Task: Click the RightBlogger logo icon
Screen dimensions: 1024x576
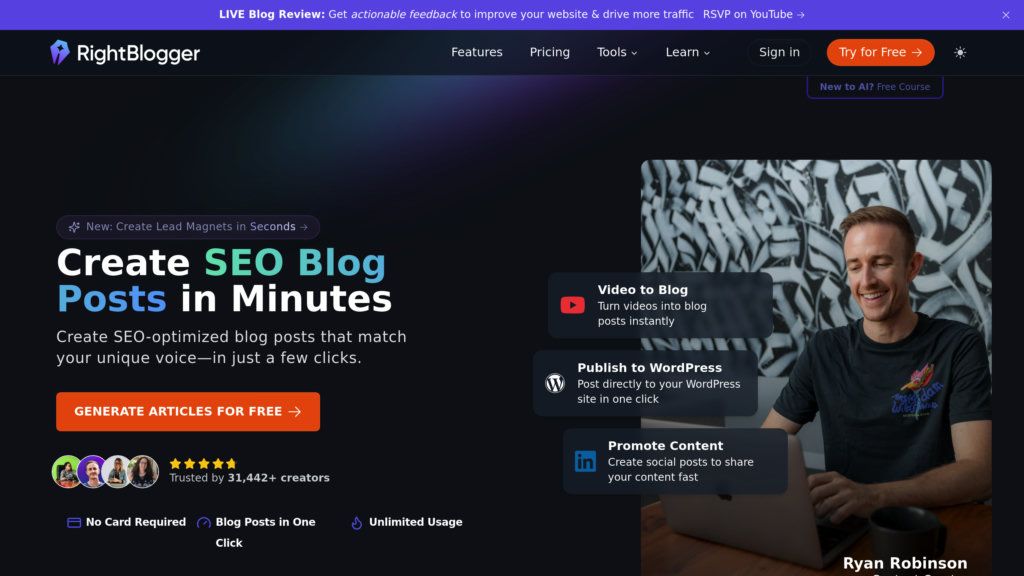Action: pos(59,52)
